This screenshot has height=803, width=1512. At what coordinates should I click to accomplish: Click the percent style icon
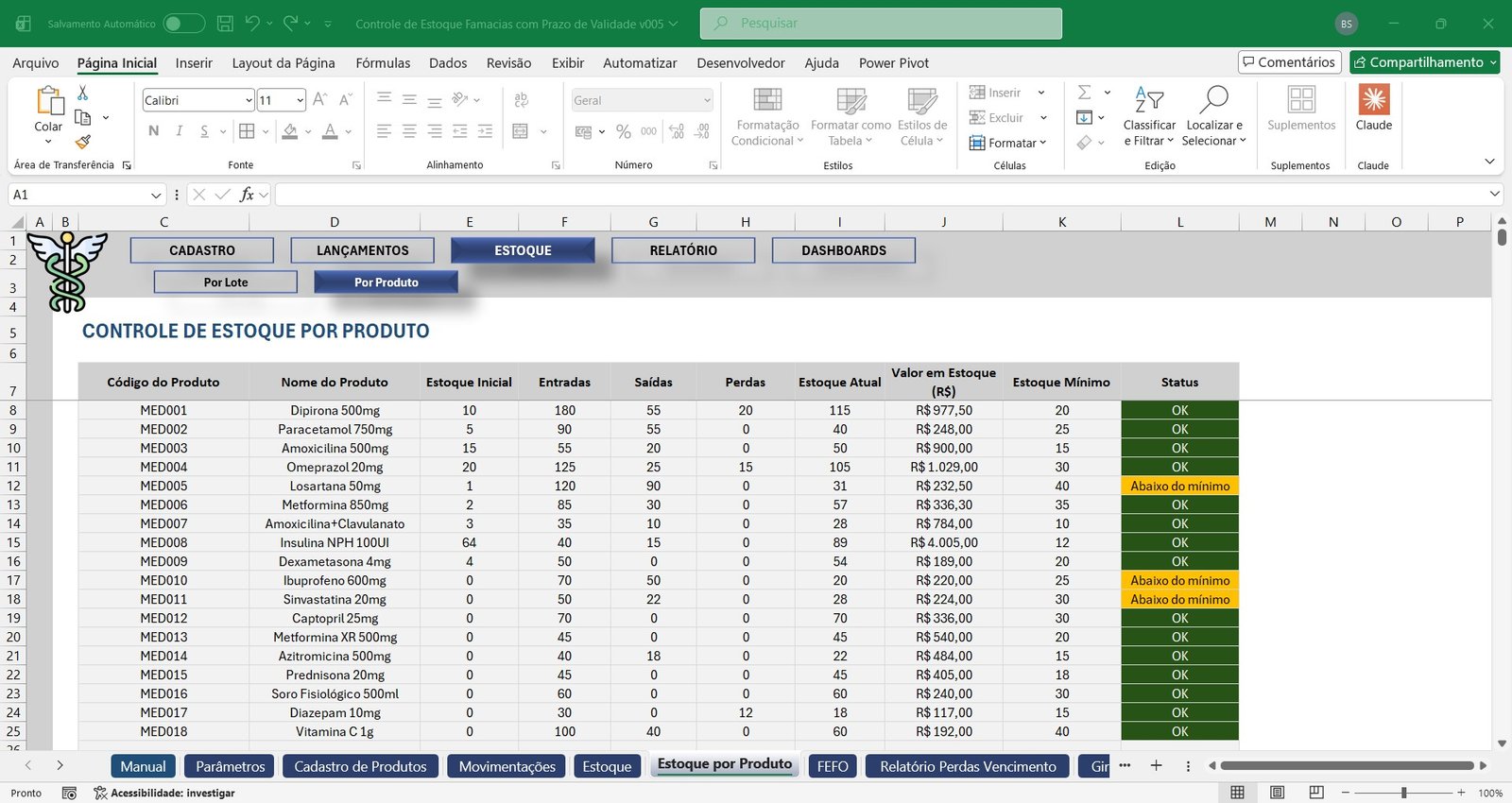(624, 131)
